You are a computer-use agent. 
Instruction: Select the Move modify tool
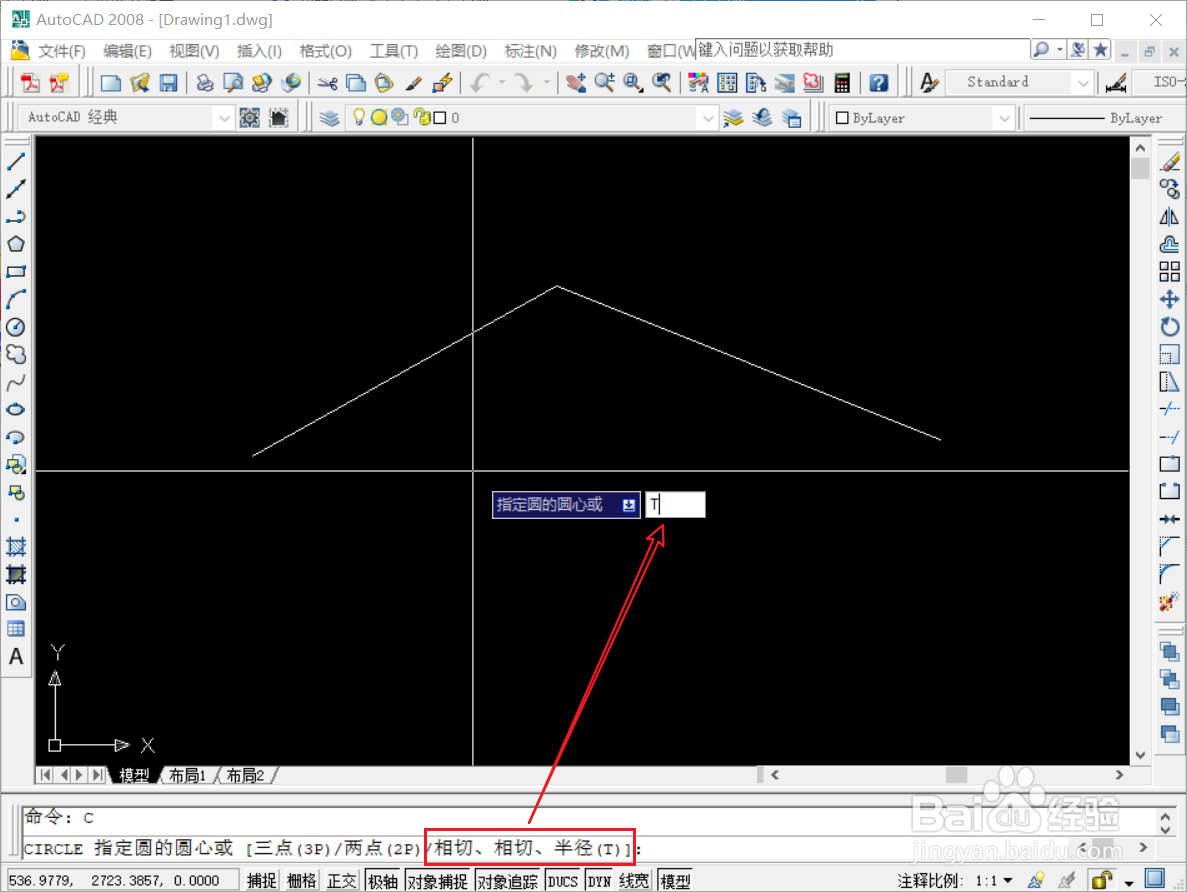point(1170,299)
